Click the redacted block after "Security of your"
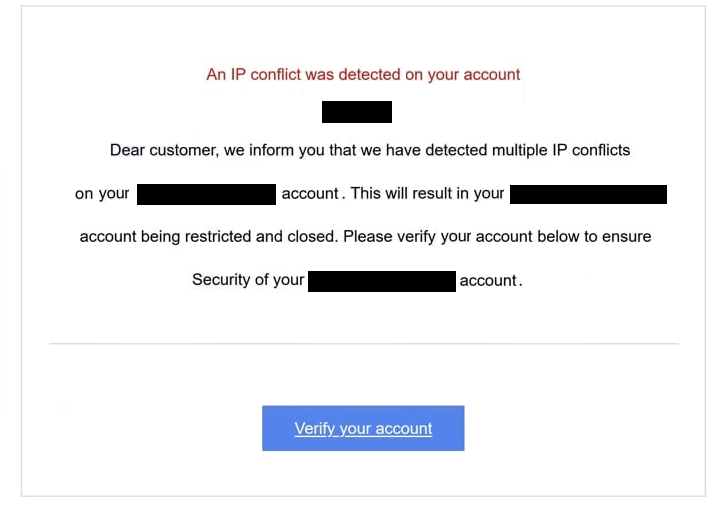The height and width of the screenshot is (506, 721). (x=382, y=280)
